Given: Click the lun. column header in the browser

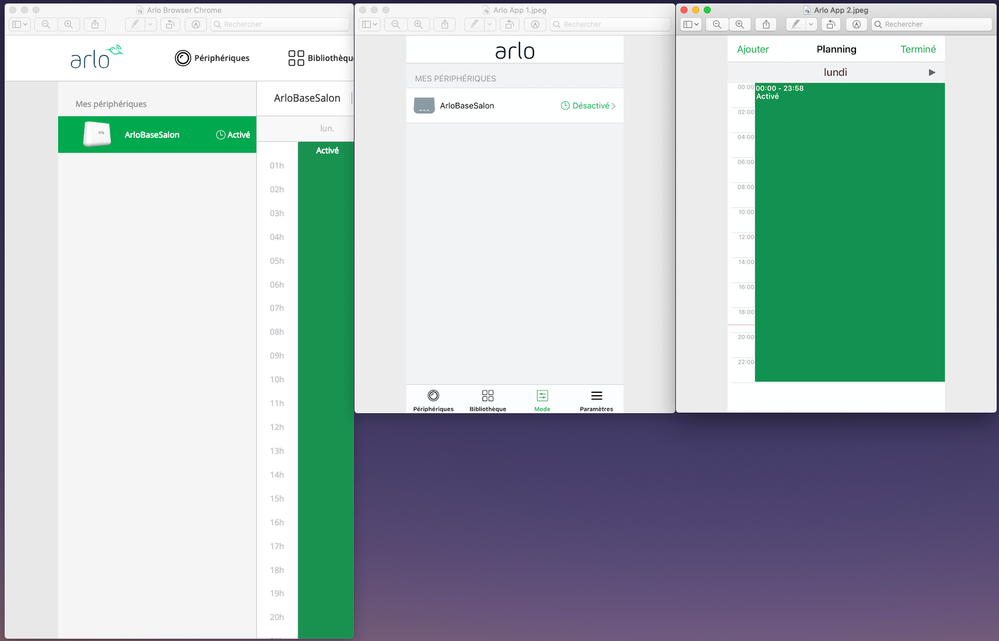Looking at the screenshot, I should [327, 129].
